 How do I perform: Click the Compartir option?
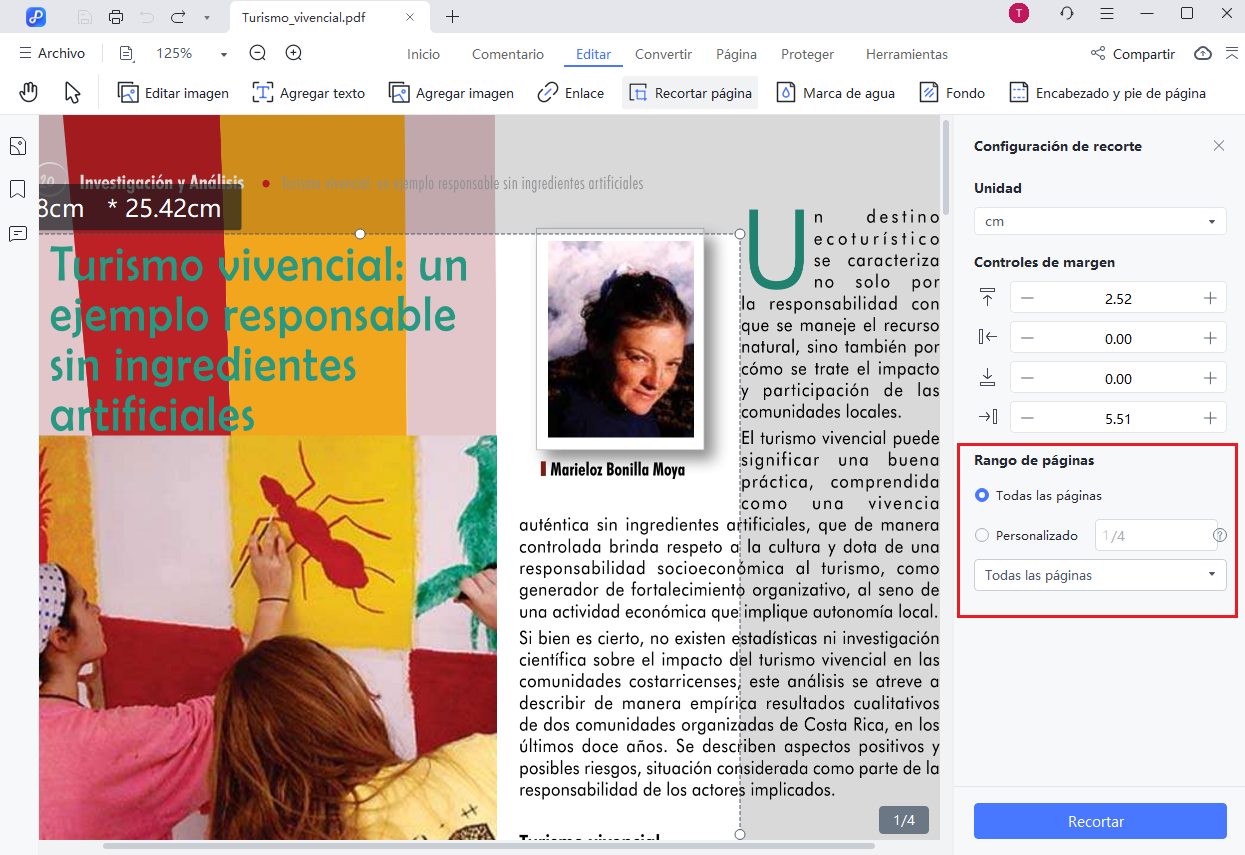[x=1132, y=54]
